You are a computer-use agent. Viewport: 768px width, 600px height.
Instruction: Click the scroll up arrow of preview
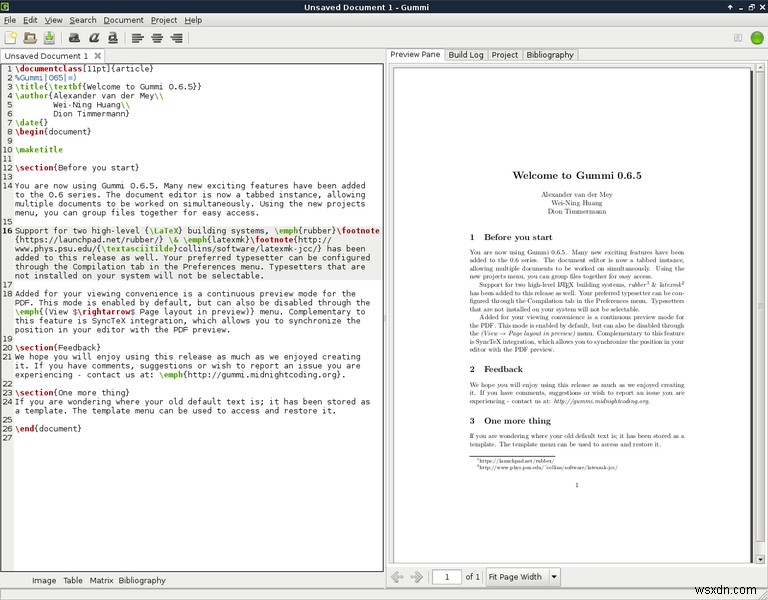(760, 68)
